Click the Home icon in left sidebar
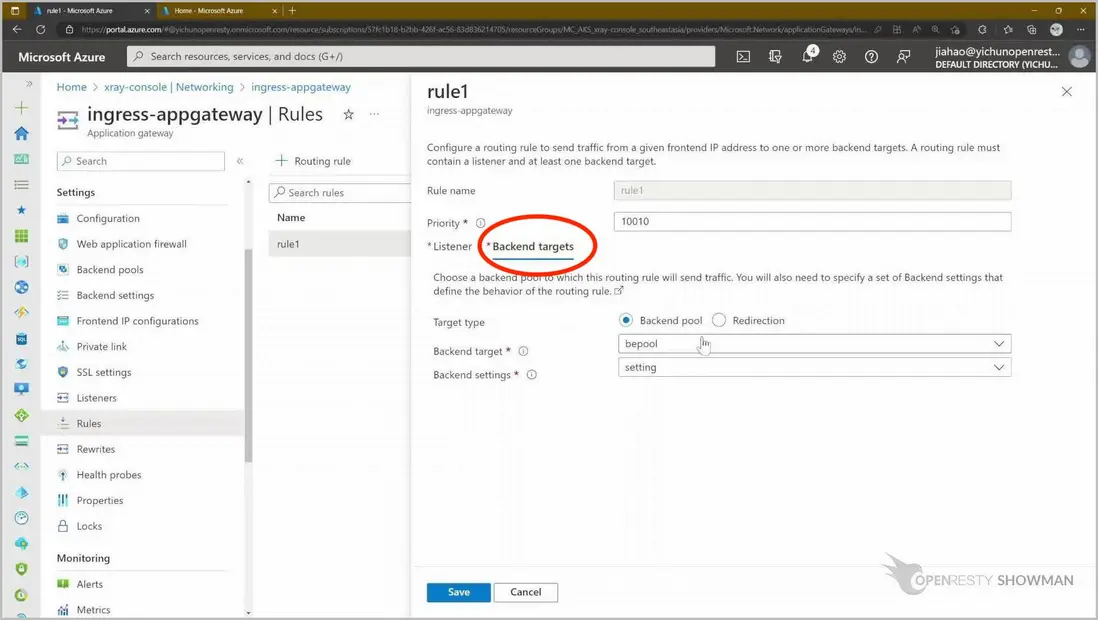The image size is (1098, 620). click(22, 133)
